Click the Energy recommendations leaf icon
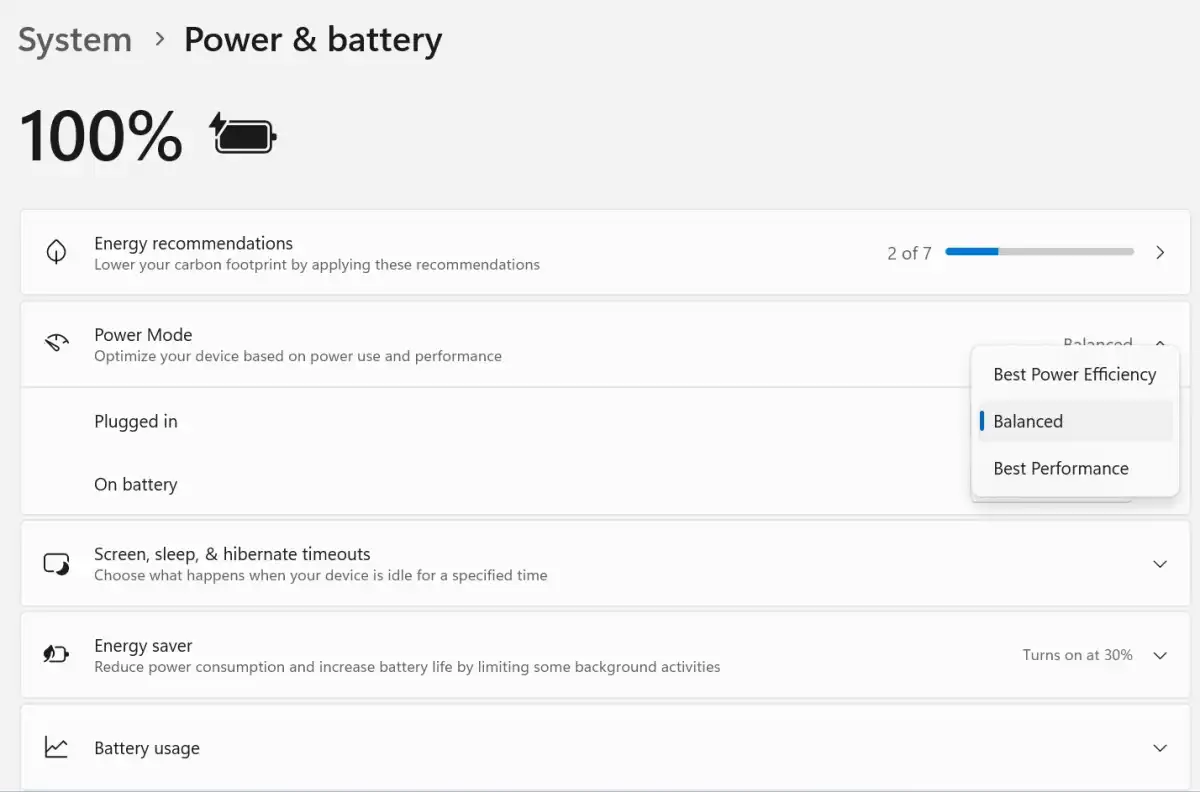Screen dimensions: 1200x792 pos(57,252)
